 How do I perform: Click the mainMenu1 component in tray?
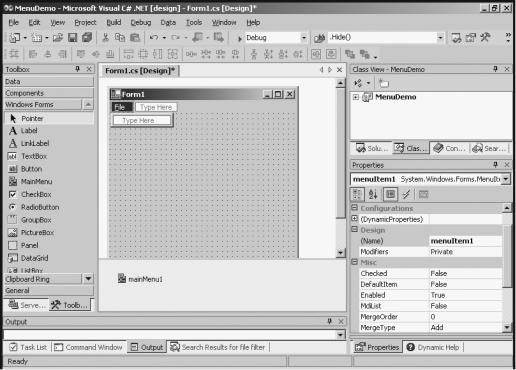[x=140, y=279]
